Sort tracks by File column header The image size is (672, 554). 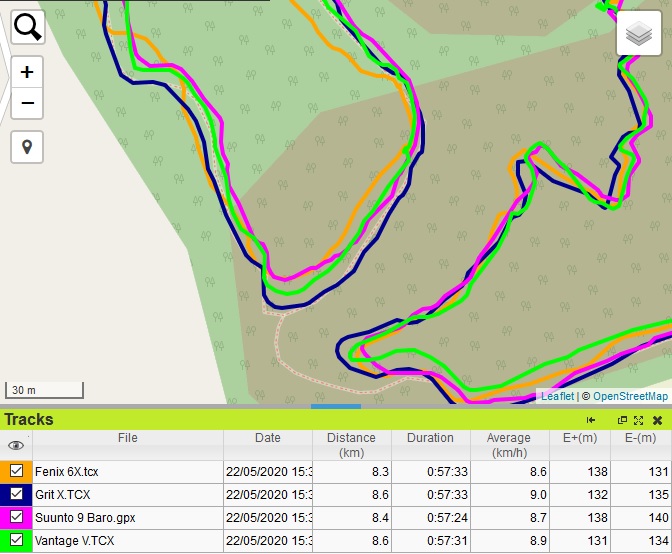[x=127, y=438]
